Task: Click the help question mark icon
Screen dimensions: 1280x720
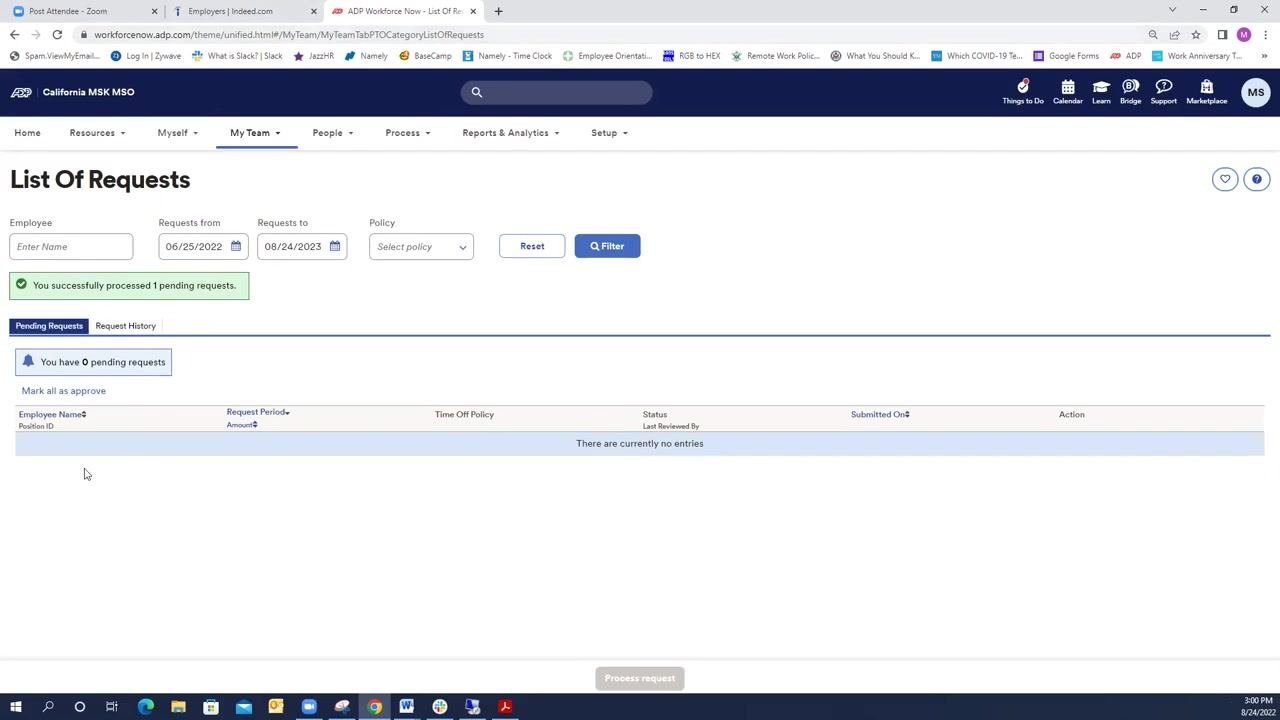Action: point(1257,179)
